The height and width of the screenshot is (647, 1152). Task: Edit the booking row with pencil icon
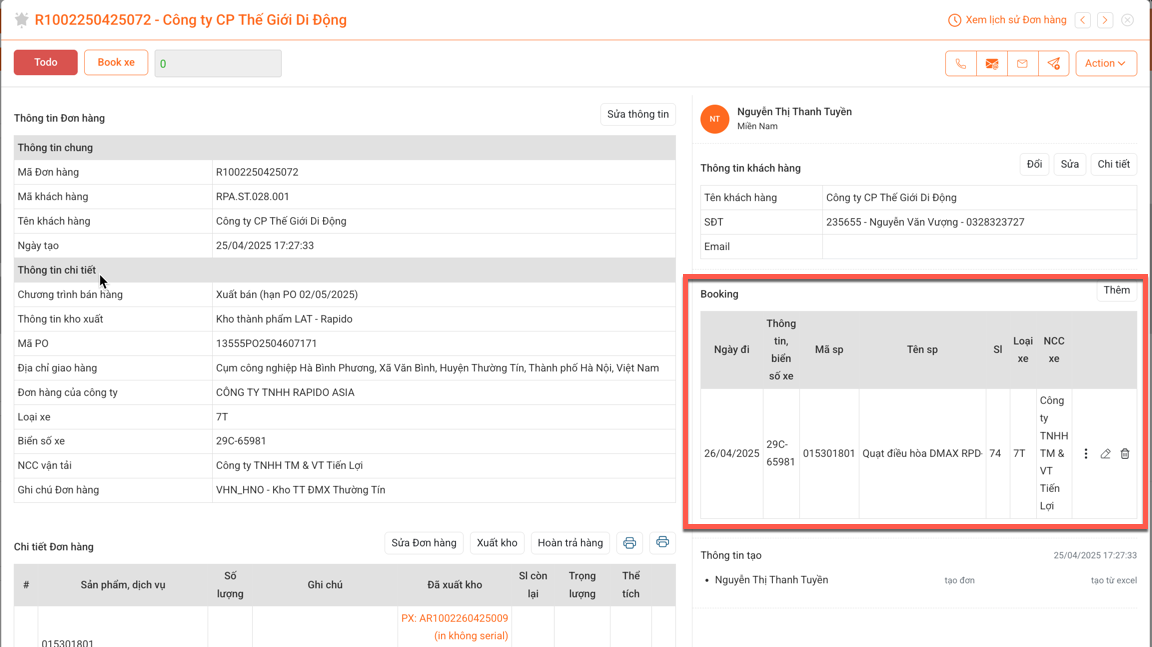point(1106,454)
